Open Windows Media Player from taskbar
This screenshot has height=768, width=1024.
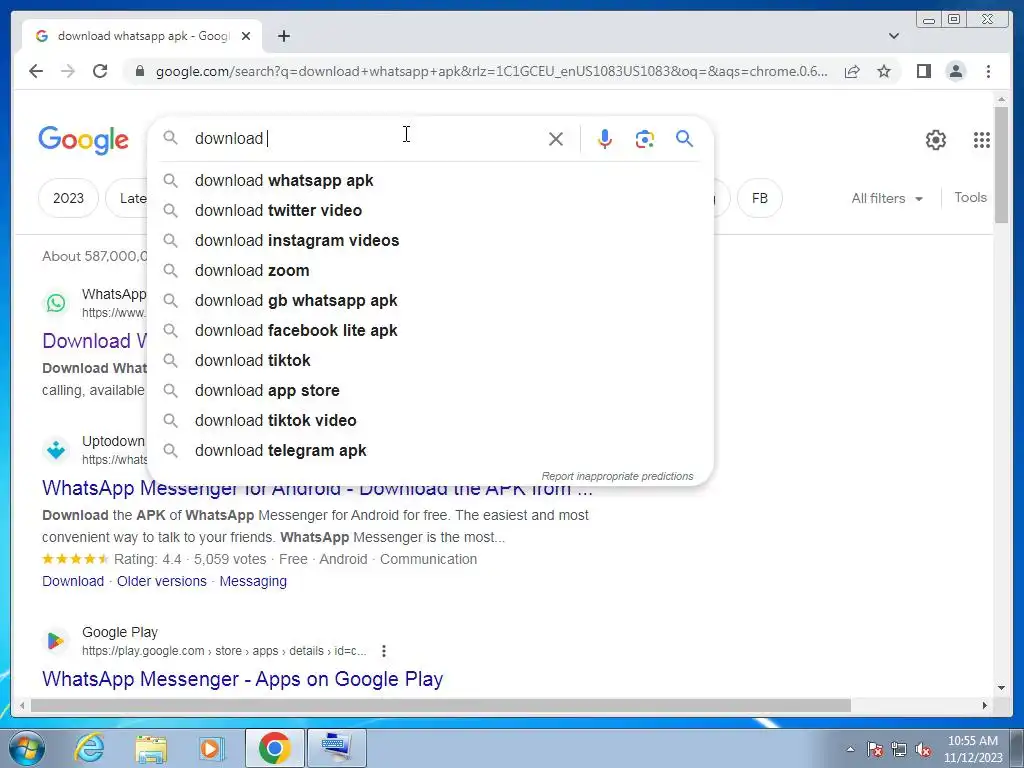pos(211,748)
